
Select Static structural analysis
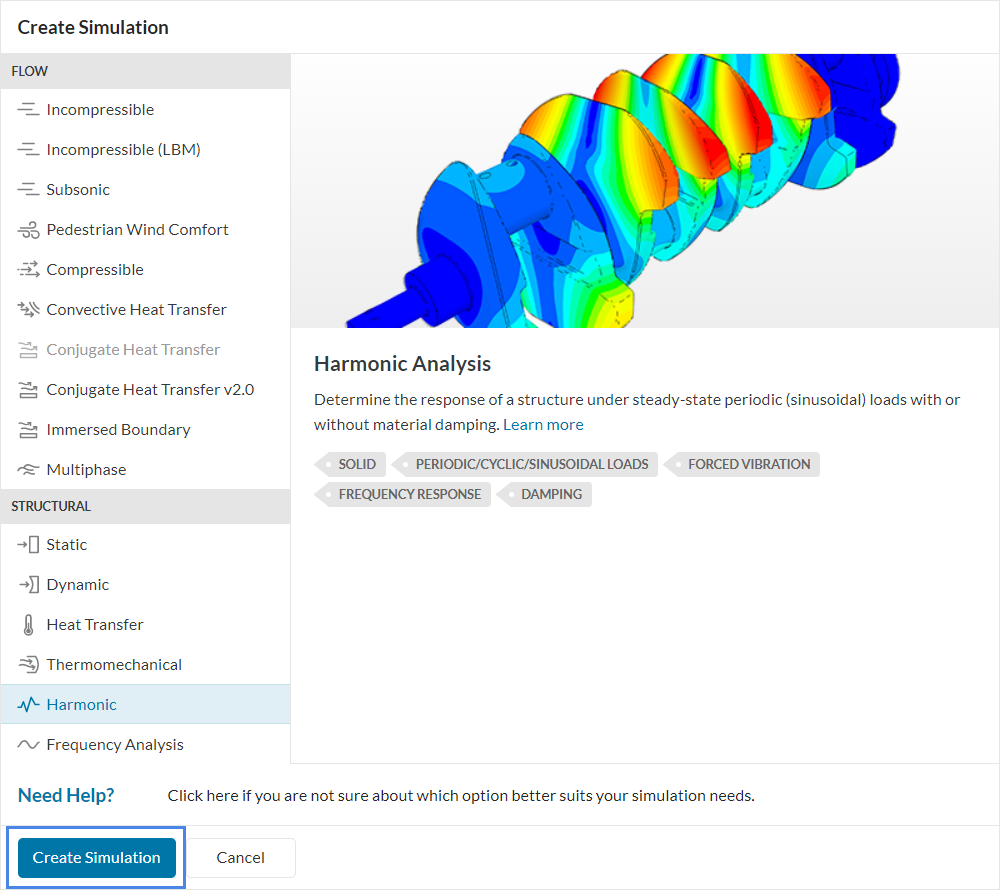point(66,545)
